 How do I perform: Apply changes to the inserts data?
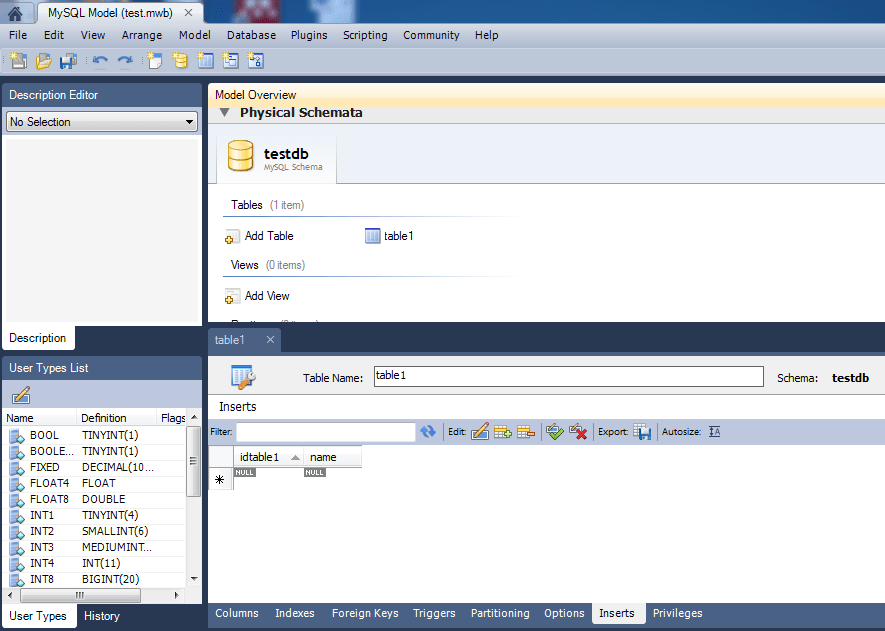click(555, 432)
